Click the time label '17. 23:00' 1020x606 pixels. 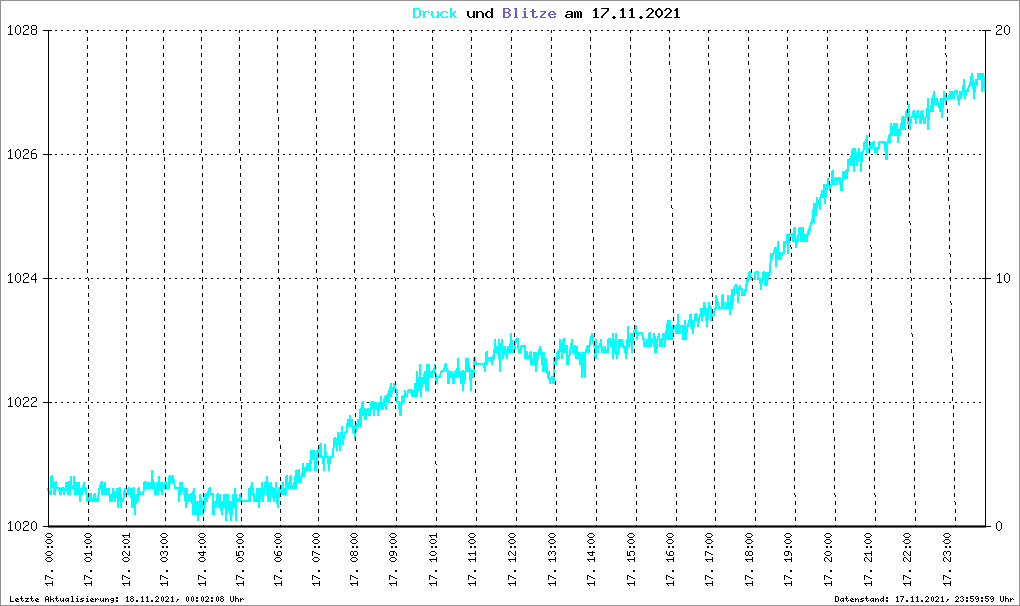pyautogui.click(x=946, y=559)
